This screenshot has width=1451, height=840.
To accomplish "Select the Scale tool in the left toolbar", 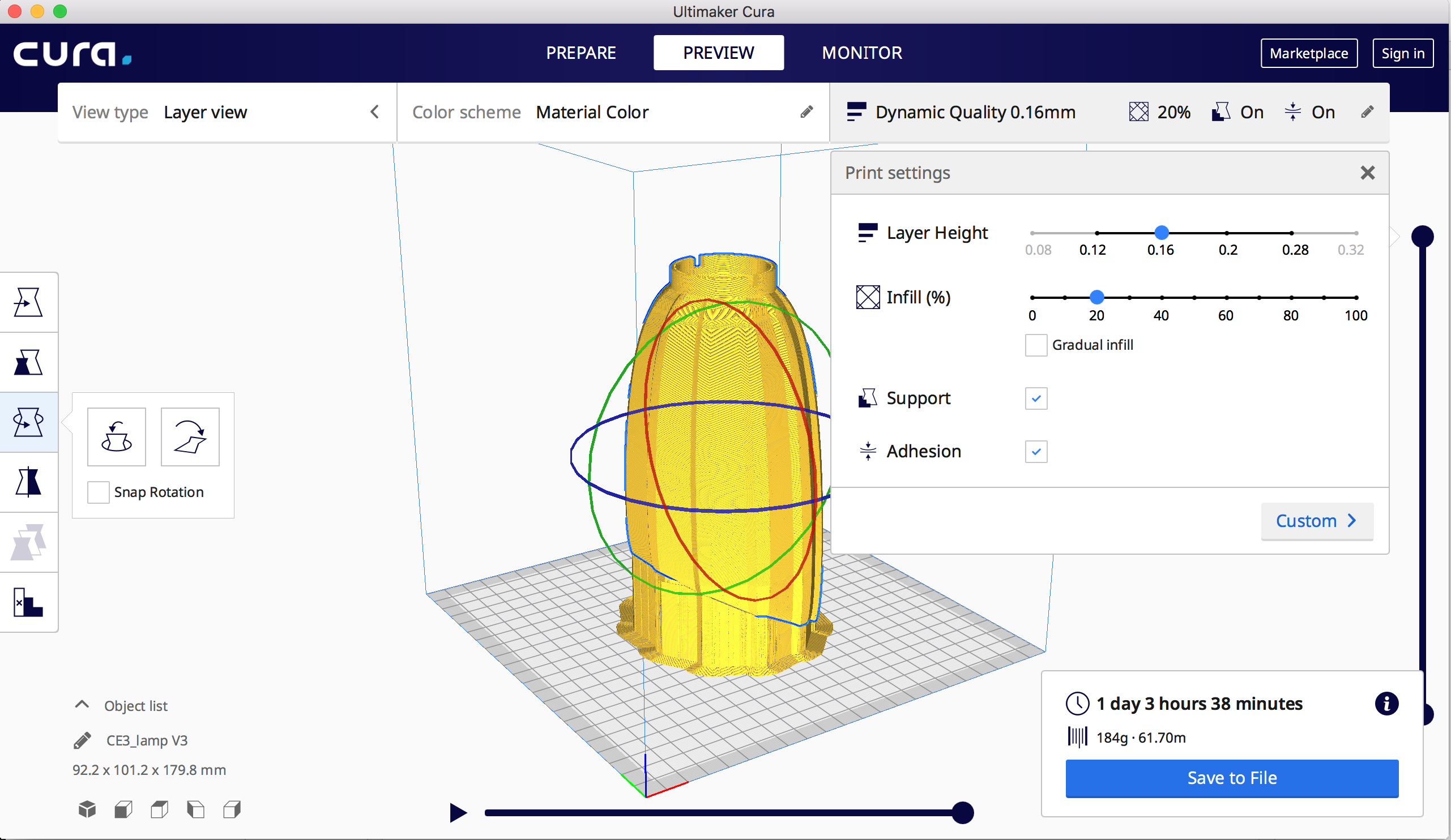I will point(28,362).
